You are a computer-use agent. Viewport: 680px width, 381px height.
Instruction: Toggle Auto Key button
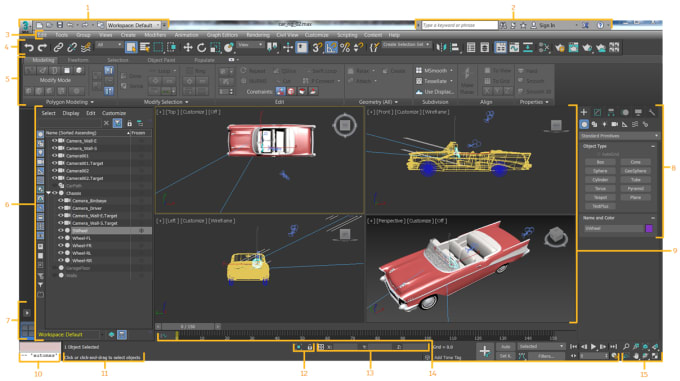(x=505, y=347)
